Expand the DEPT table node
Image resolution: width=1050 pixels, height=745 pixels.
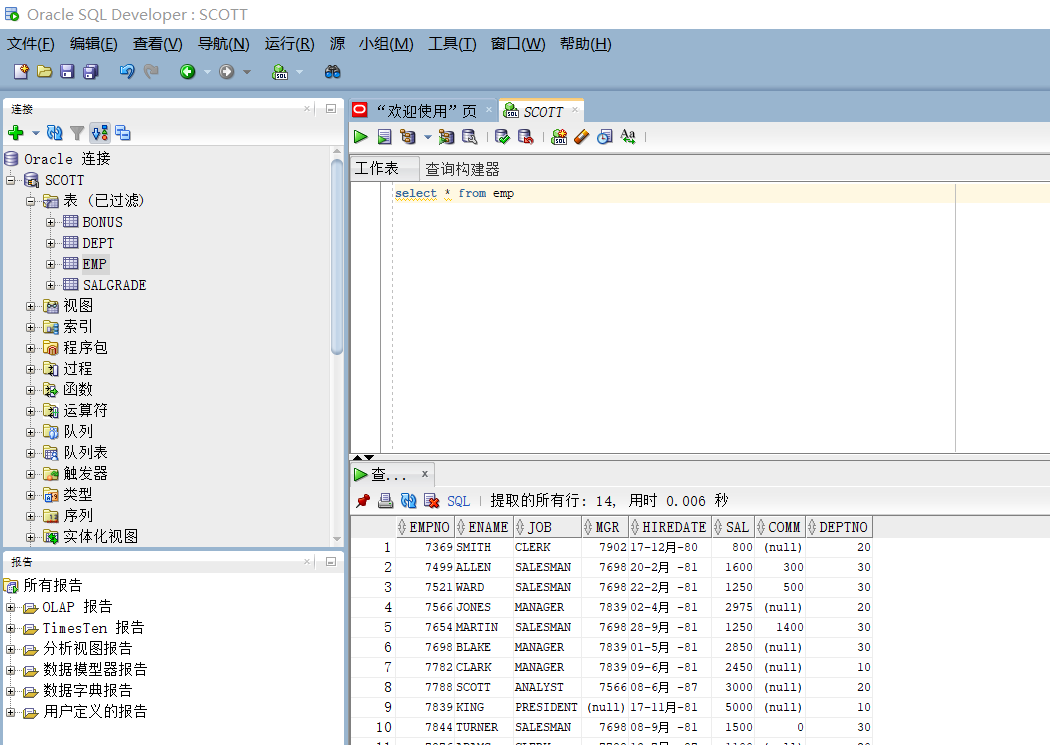pos(50,243)
